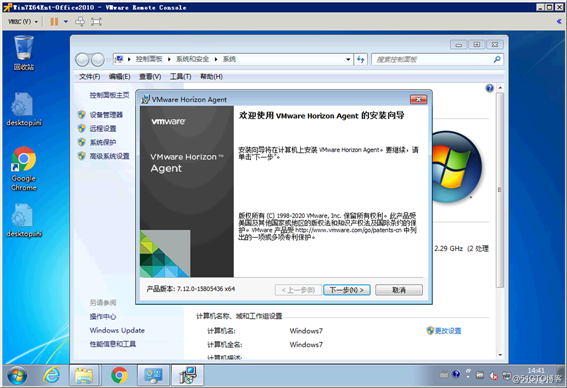Viewport: 567px width, 388px height.
Task: Click the recent pages arrow beside forward button
Action: click(108, 60)
